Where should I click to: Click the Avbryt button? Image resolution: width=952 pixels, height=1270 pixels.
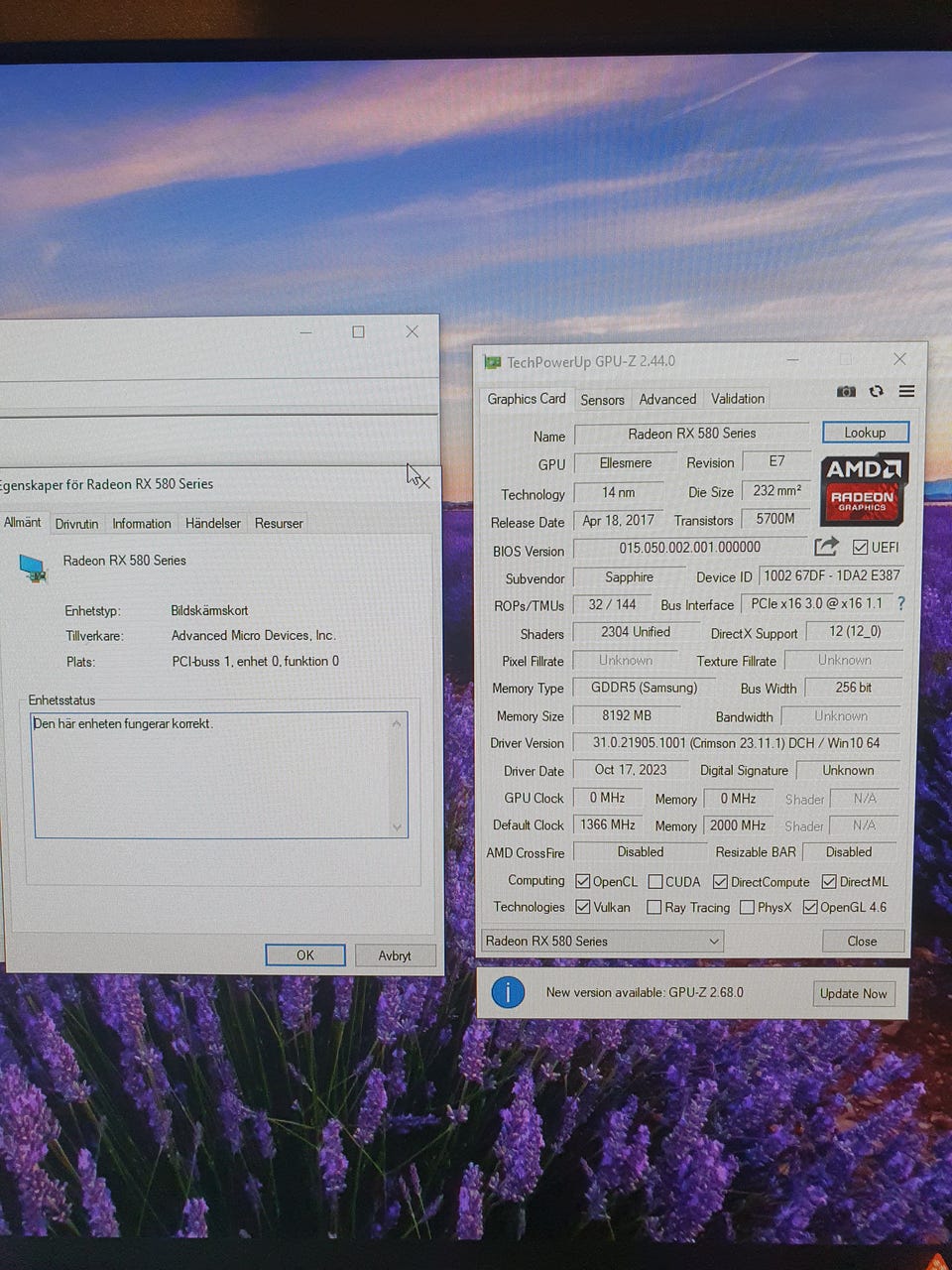click(395, 955)
